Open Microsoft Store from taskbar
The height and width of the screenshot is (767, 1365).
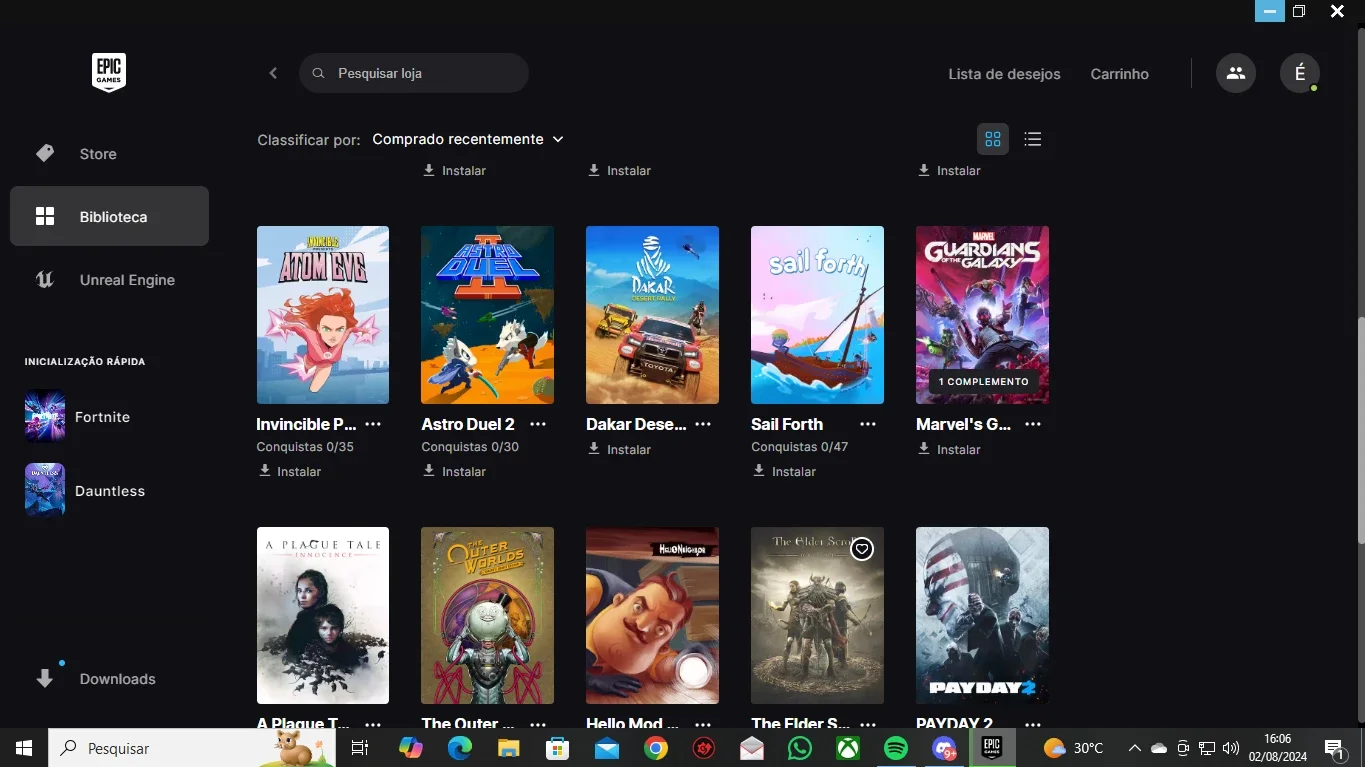(x=558, y=748)
